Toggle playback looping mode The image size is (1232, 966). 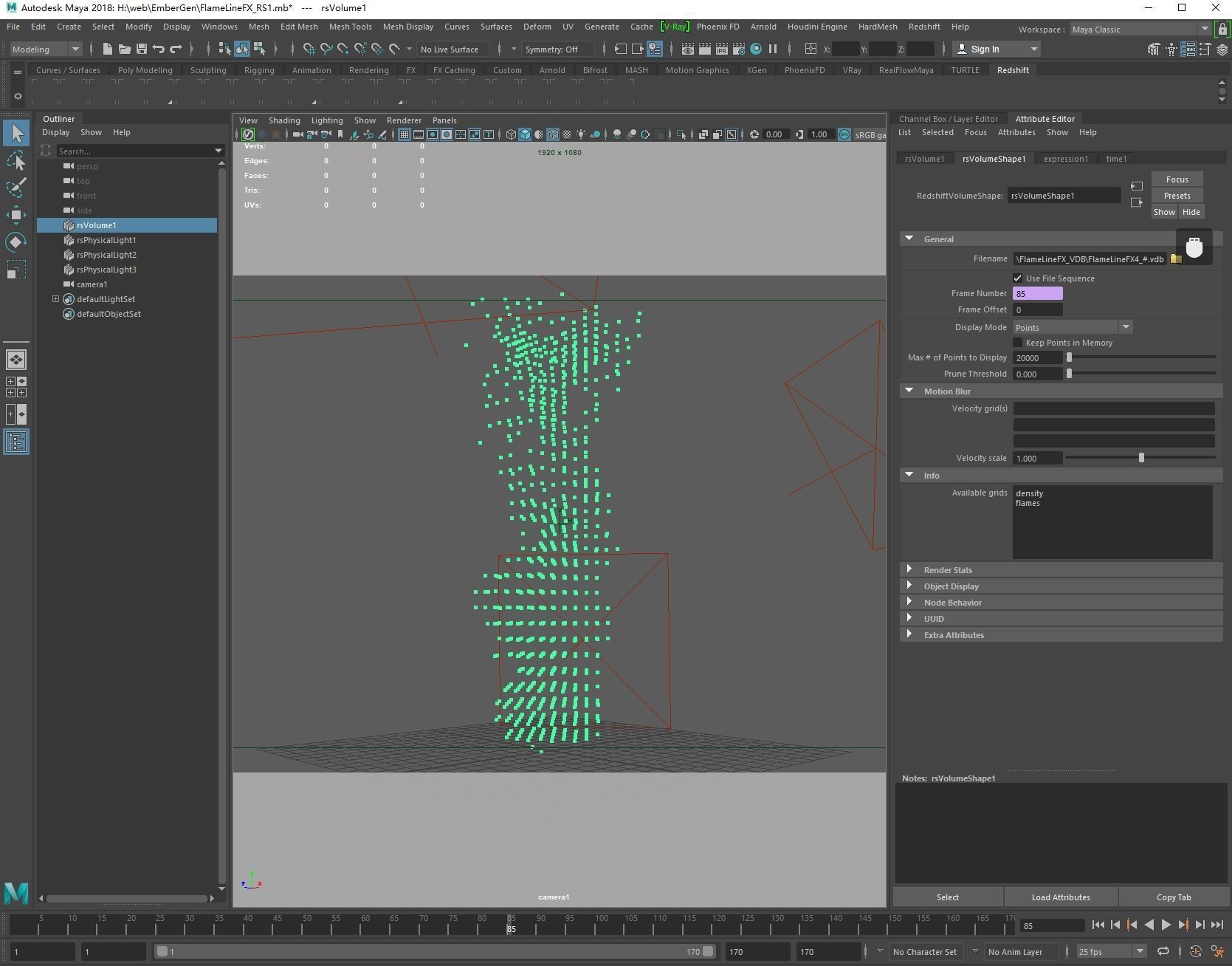(x=1163, y=951)
